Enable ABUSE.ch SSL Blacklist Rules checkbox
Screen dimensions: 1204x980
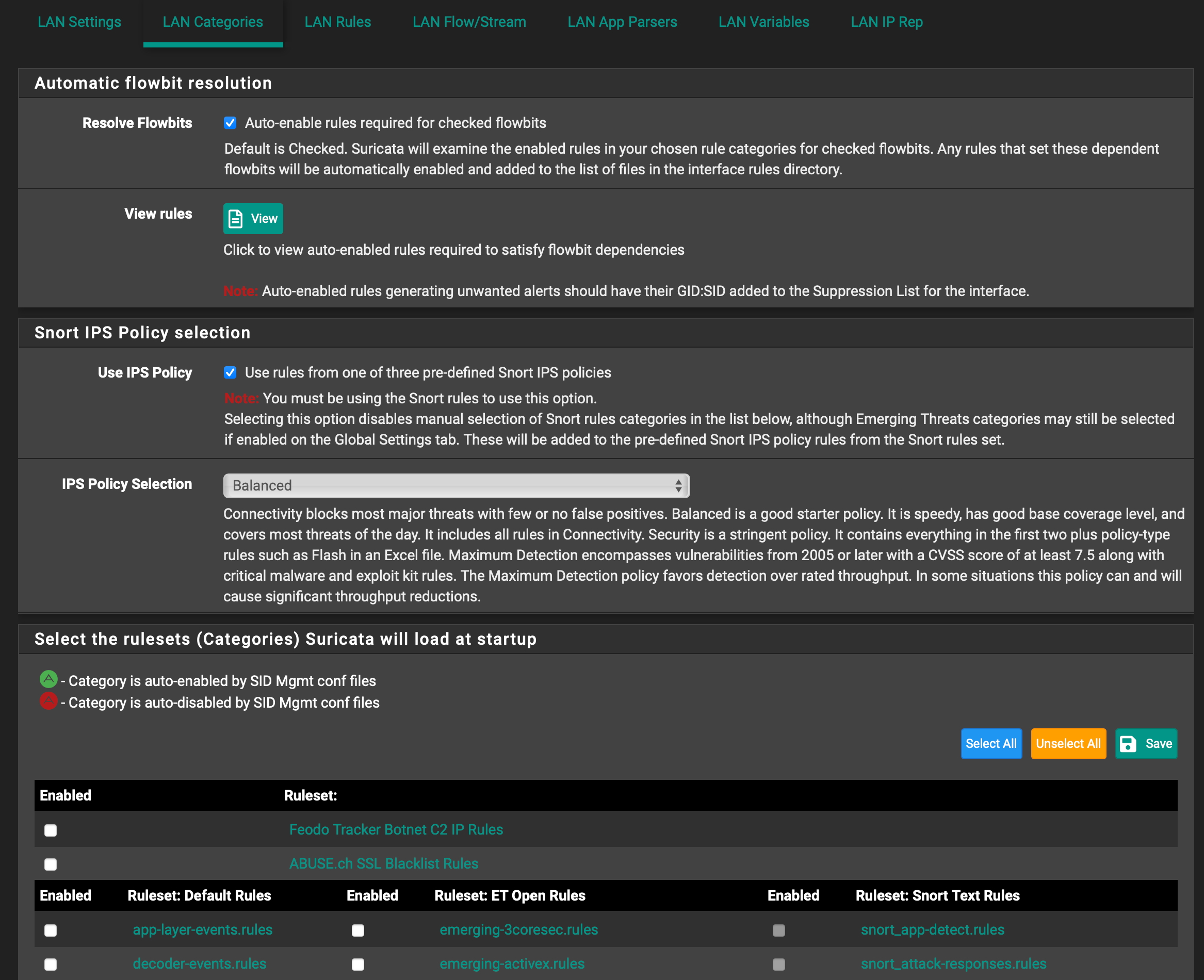click(51, 864)
